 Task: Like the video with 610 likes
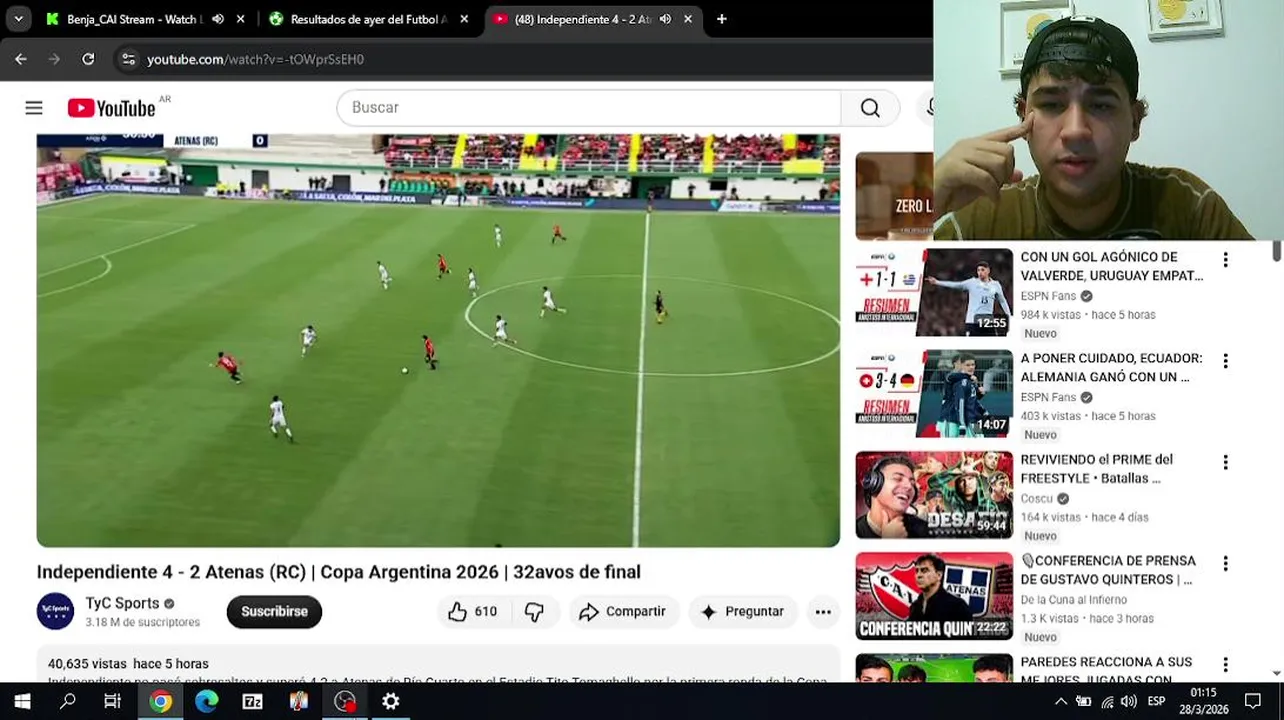(473, 611)
